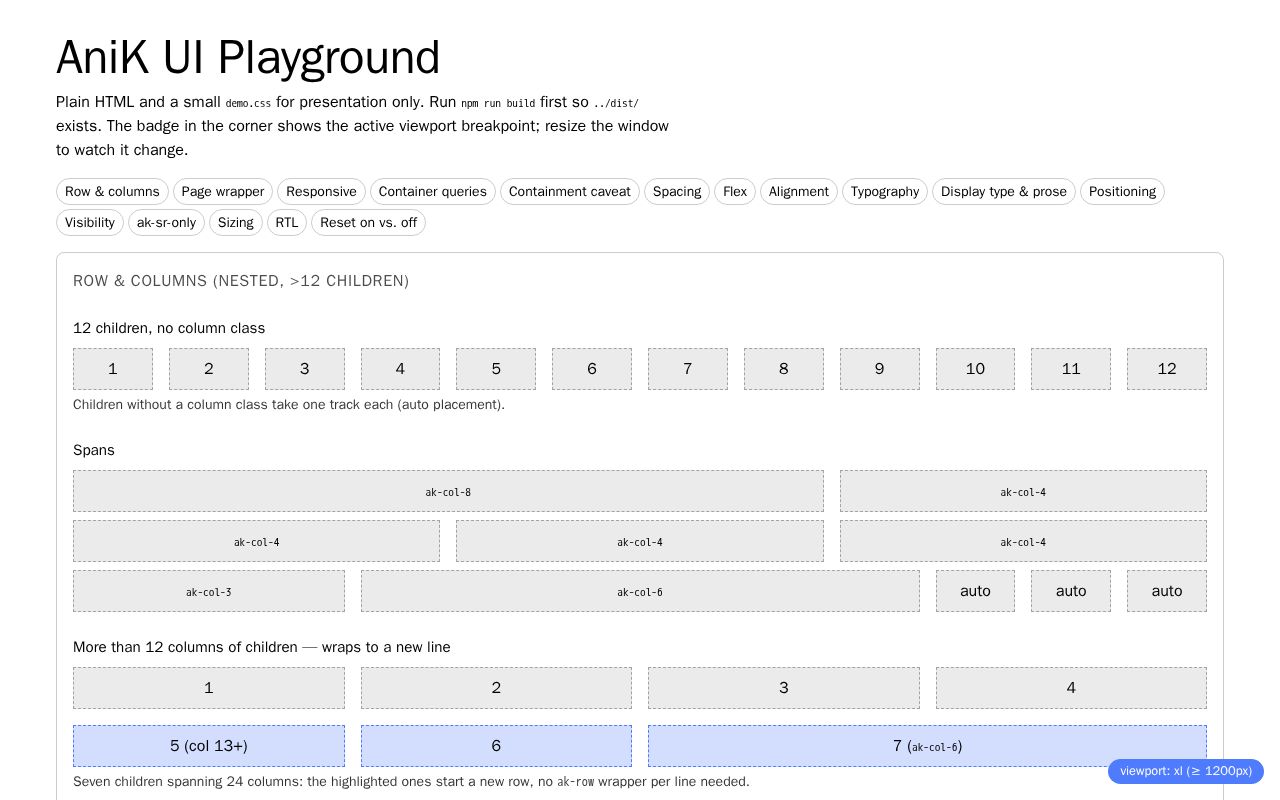
Task: Click the "More than 12 columns of children" subheading
Action: (262, 647)
